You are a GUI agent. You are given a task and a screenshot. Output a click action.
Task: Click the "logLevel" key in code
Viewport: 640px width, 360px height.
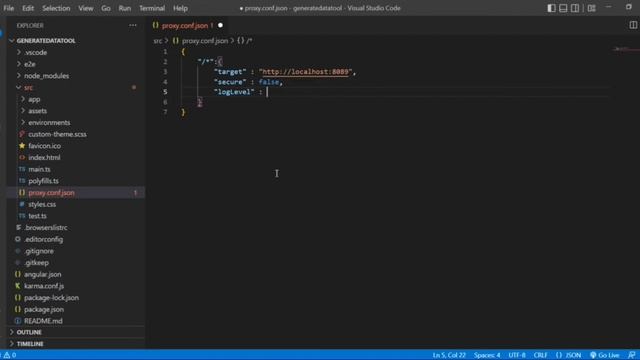234,92
